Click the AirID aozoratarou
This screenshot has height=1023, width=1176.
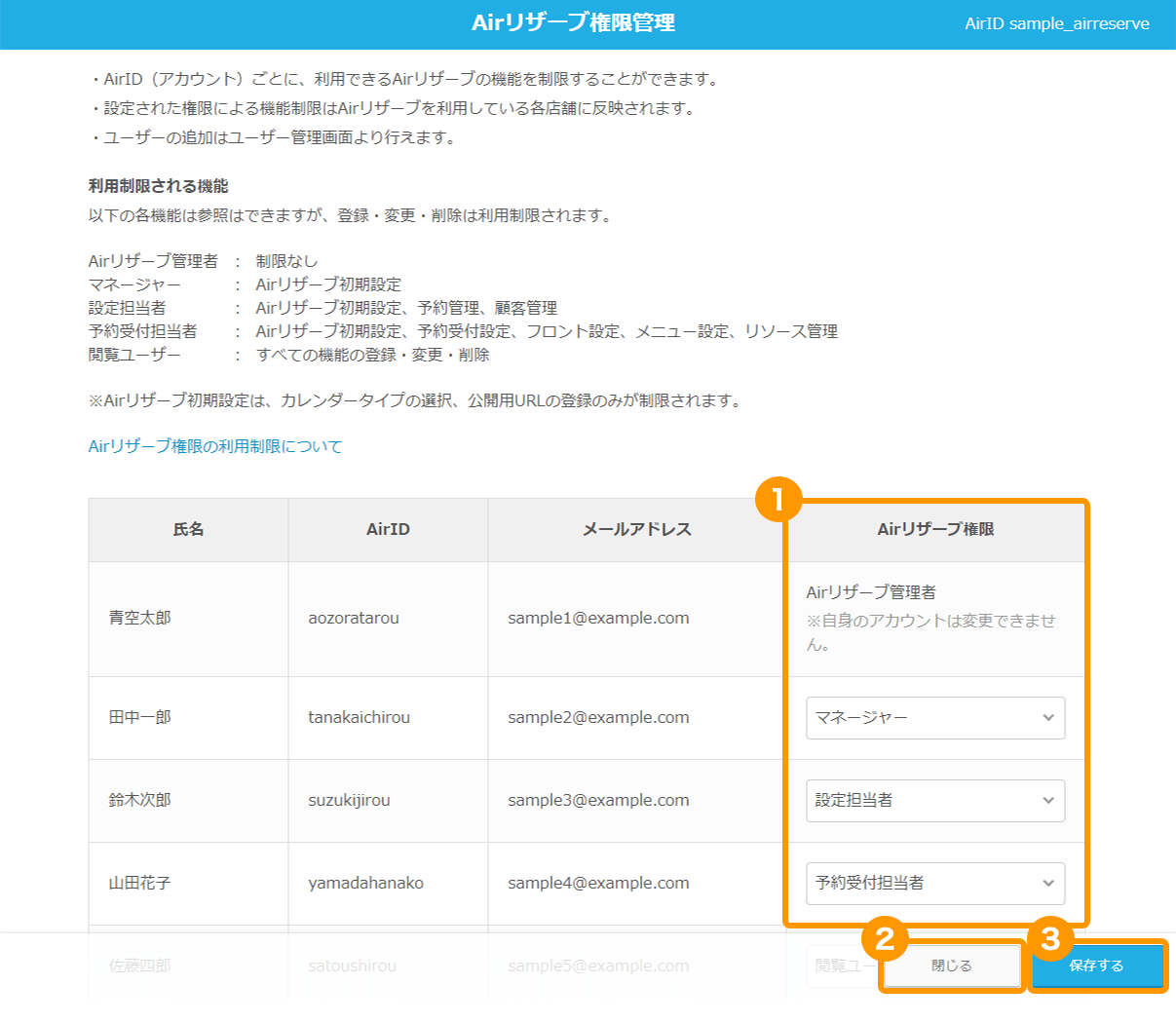(354, 618)
